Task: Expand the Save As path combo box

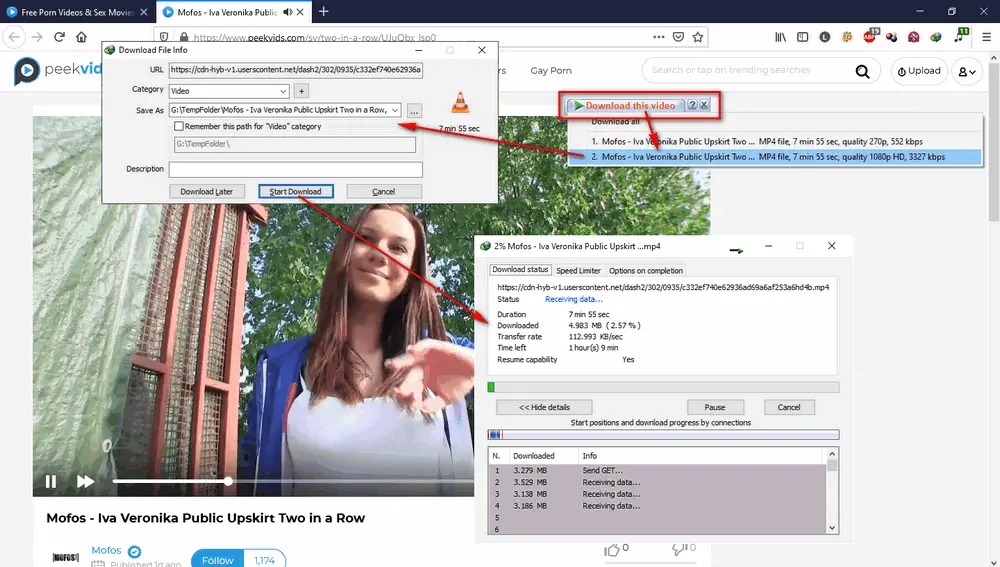Action: [395, 110]
